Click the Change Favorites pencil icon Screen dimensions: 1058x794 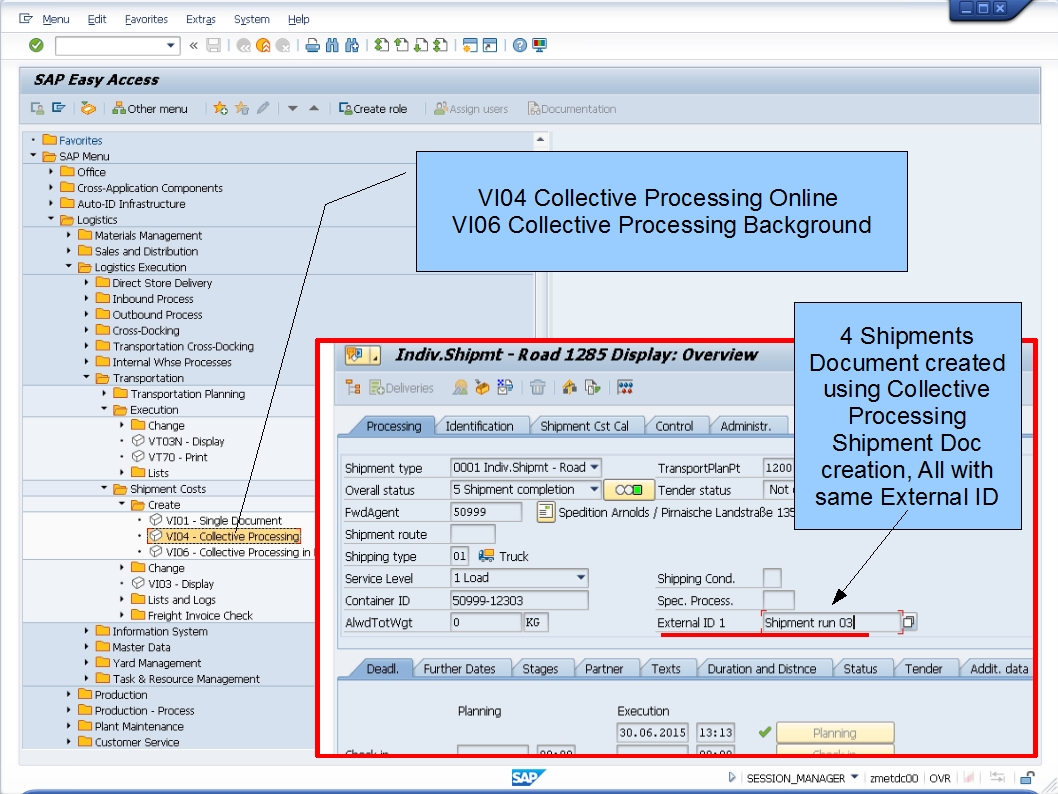click(263, 109)
